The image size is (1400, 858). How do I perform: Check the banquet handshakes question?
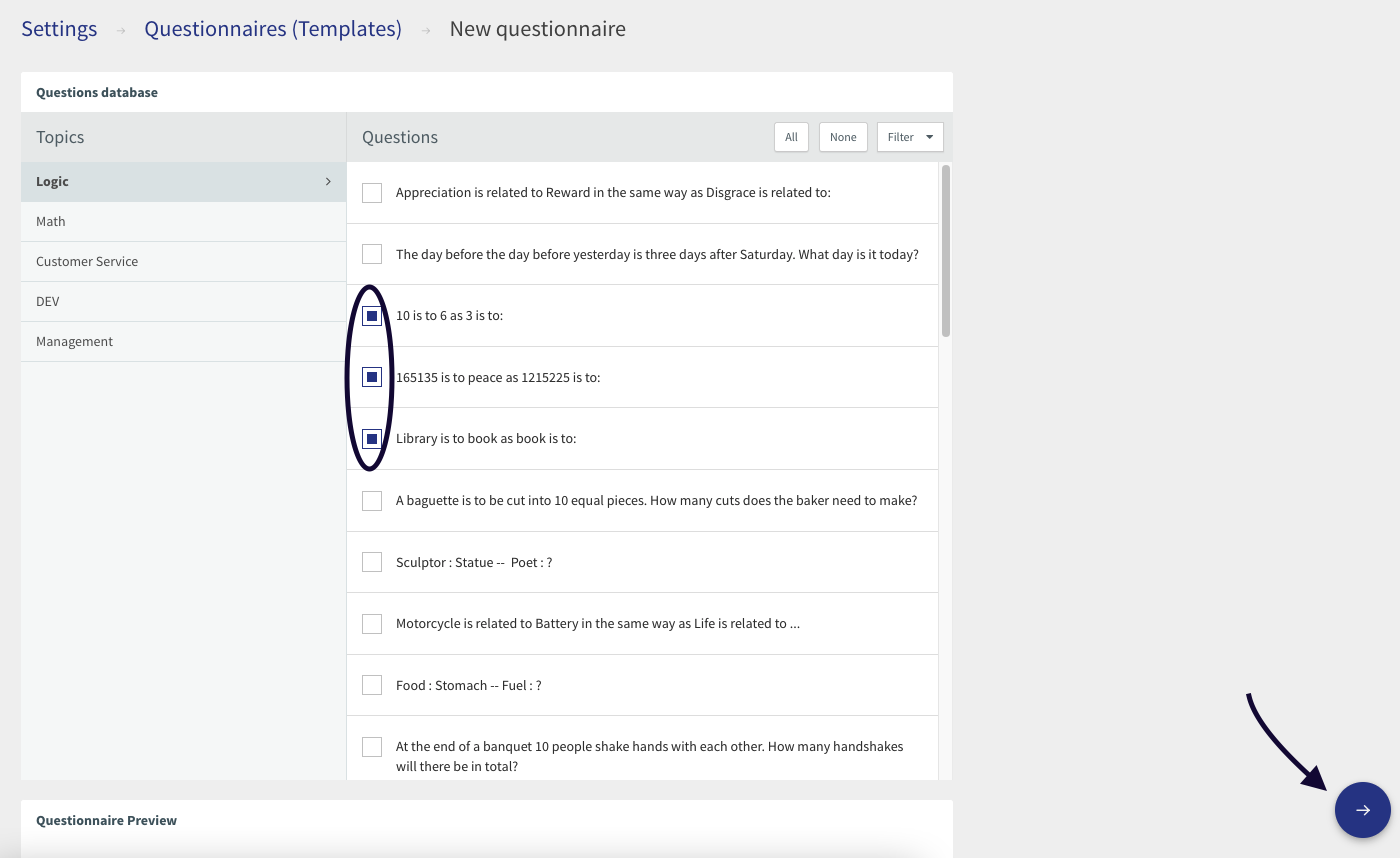coord(372,747)
